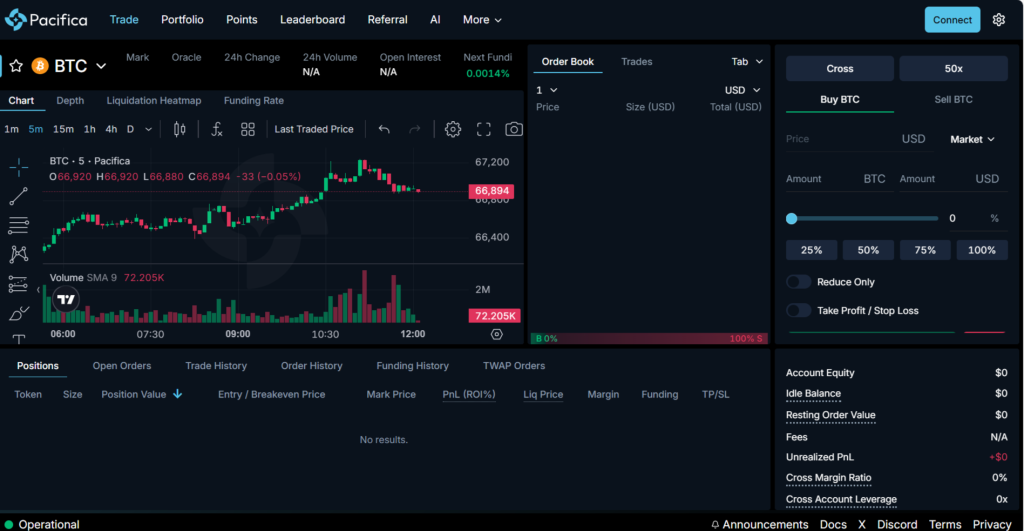The image size is (1024, 531).
Task: Expand additional timeframe options chevron
Action: [x=149, y=129]
